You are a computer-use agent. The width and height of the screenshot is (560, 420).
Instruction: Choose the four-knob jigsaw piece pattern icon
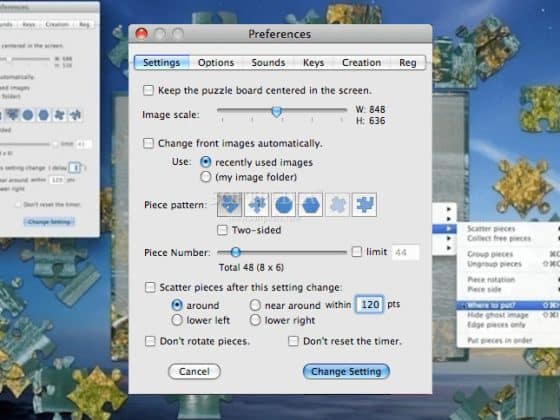[257, 205]
